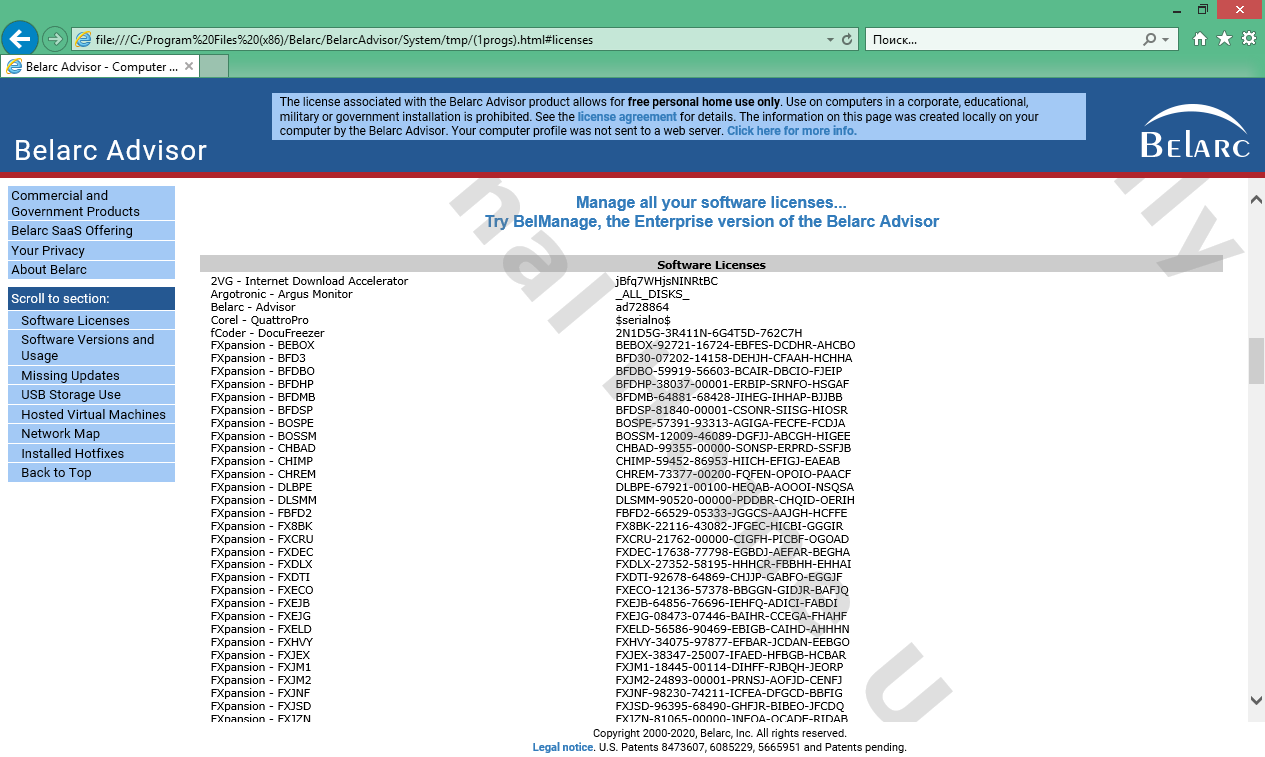The width and height of the screenshot is (1265, 757).
Task: Close the Belarc Advisor tab
Action: click(x=189, y=67)
